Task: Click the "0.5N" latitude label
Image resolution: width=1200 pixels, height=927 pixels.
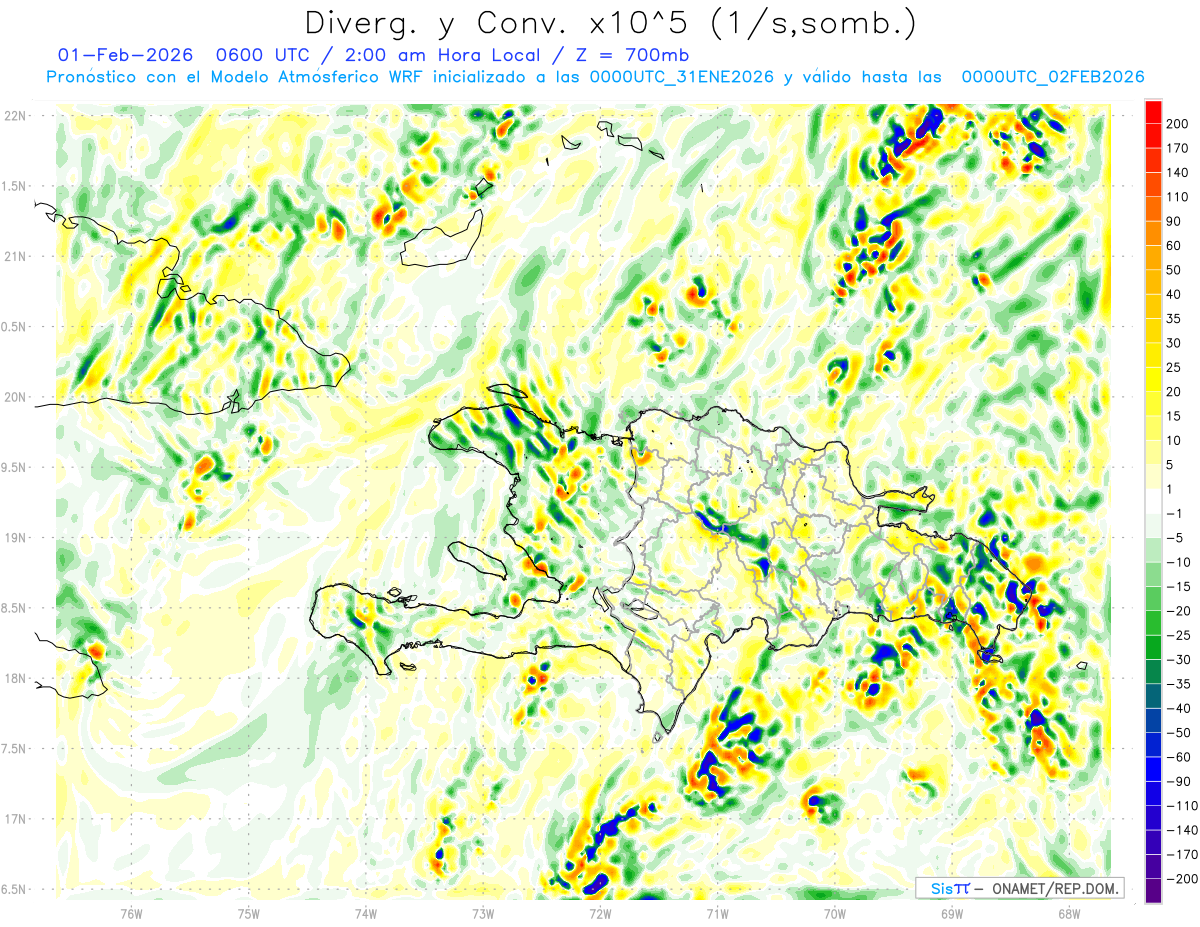Action: coord(14,327)
